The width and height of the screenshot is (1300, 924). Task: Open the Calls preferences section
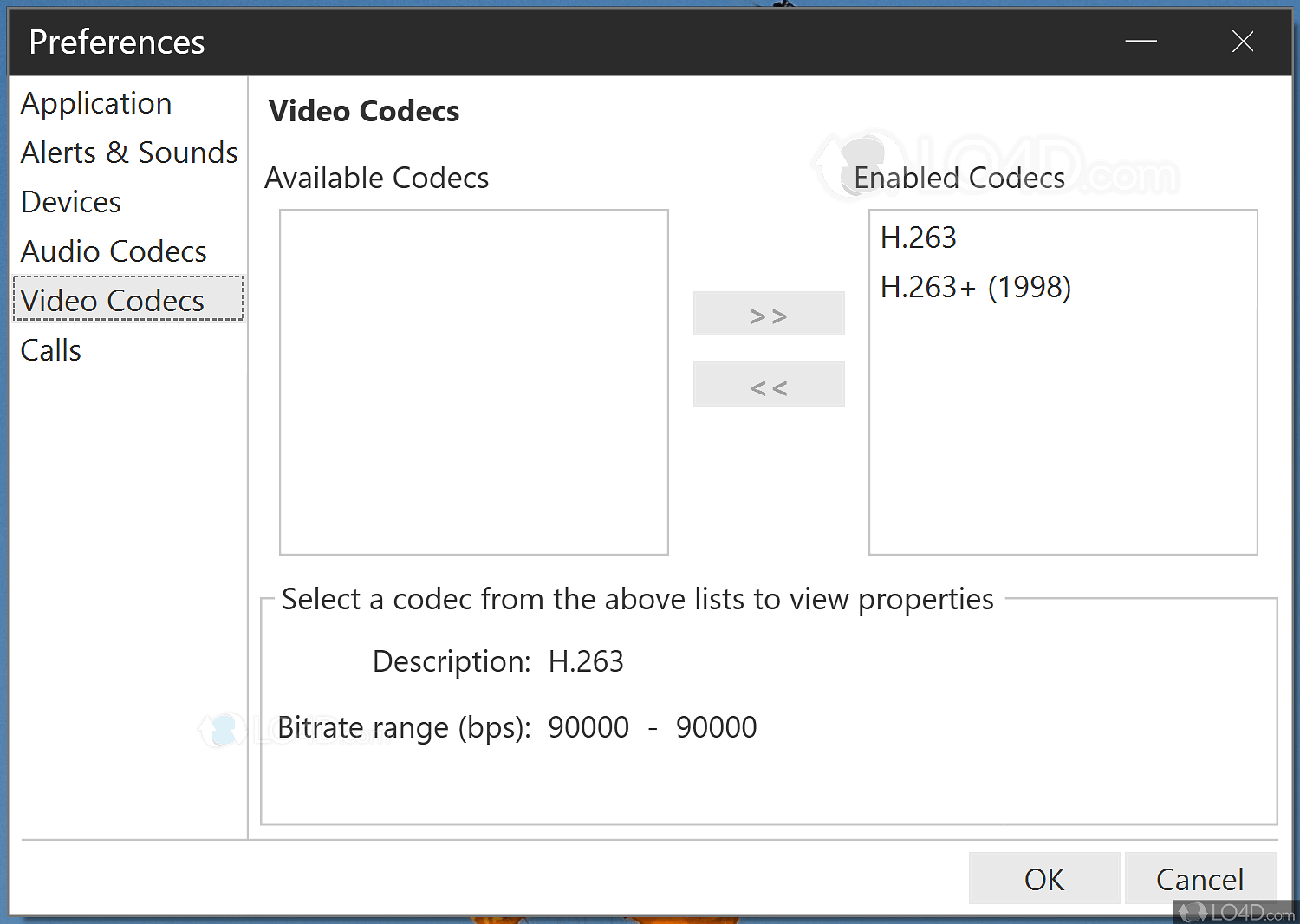pos(50,349)
